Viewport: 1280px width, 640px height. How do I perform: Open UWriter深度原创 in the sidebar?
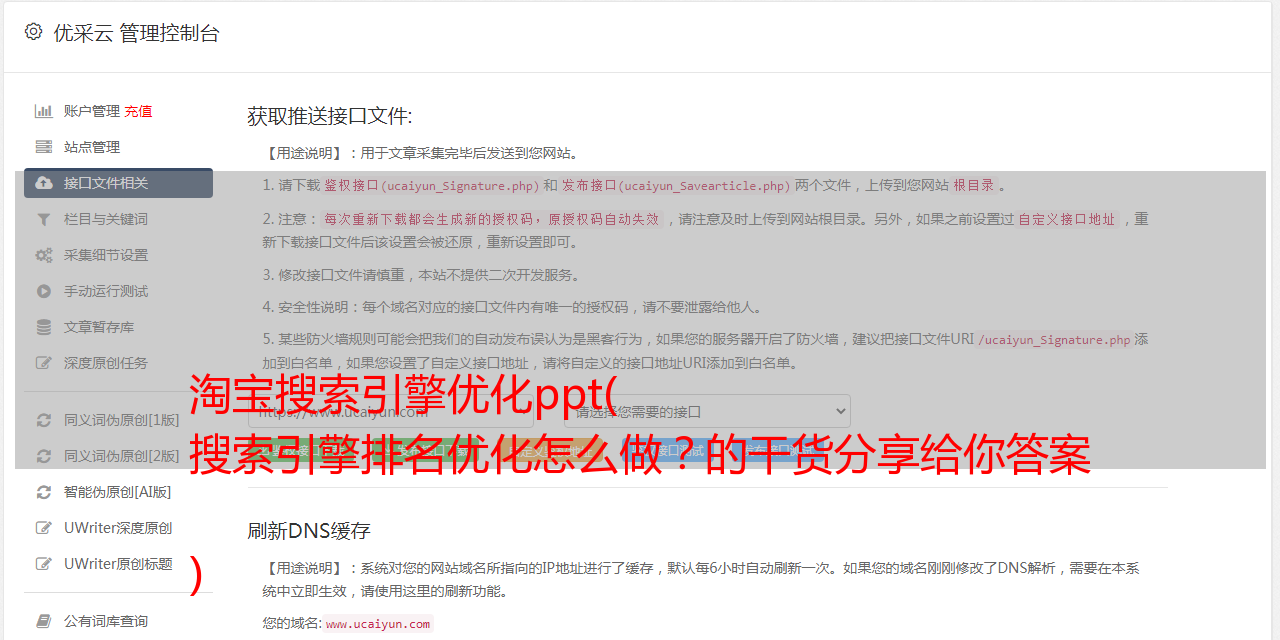[118, 528]
